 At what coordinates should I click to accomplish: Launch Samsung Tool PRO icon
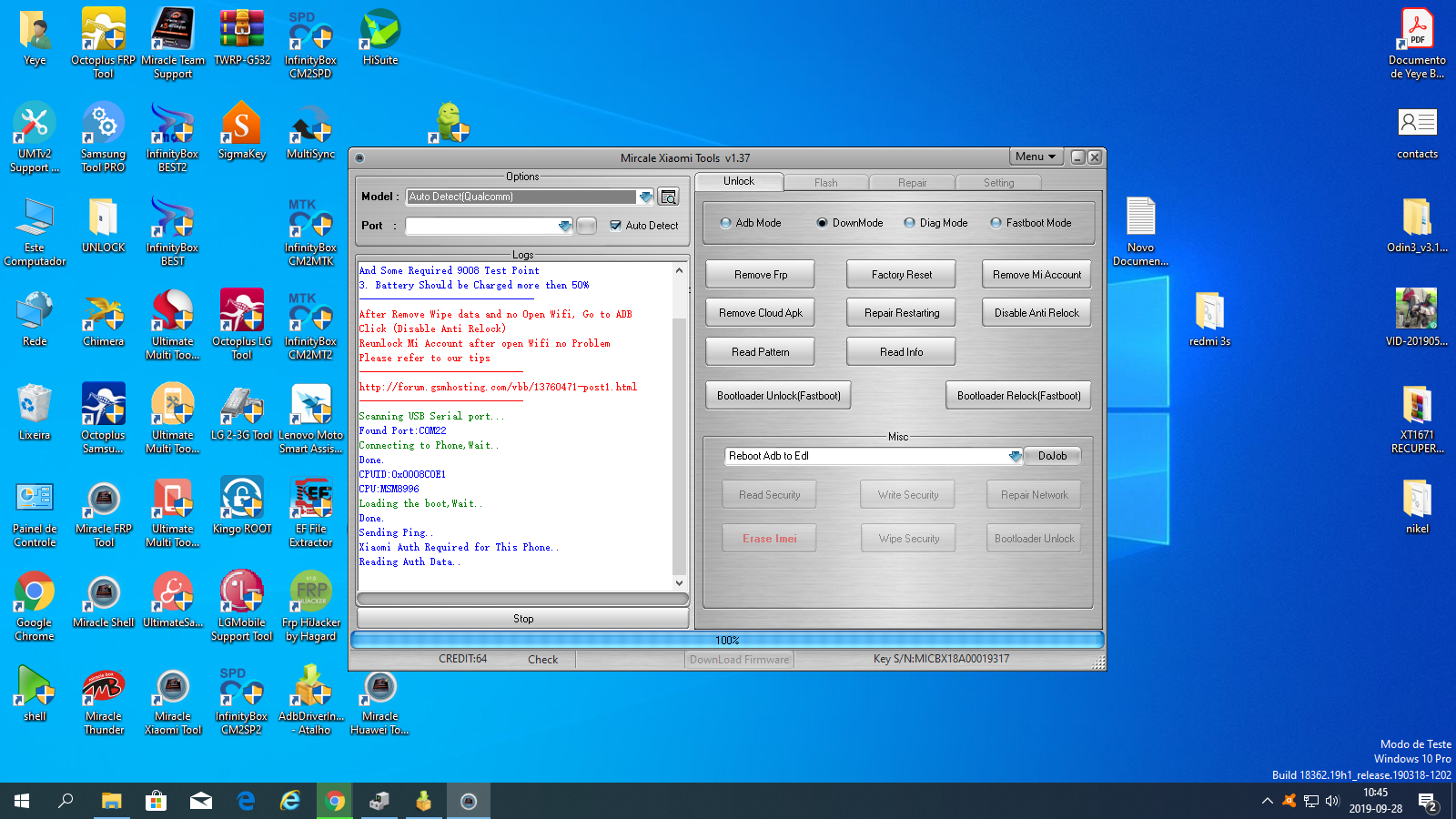(x=103, y=136)
